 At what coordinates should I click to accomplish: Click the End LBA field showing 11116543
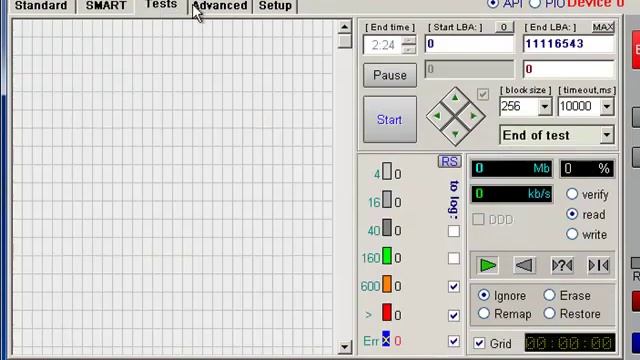tap(569, 44)
